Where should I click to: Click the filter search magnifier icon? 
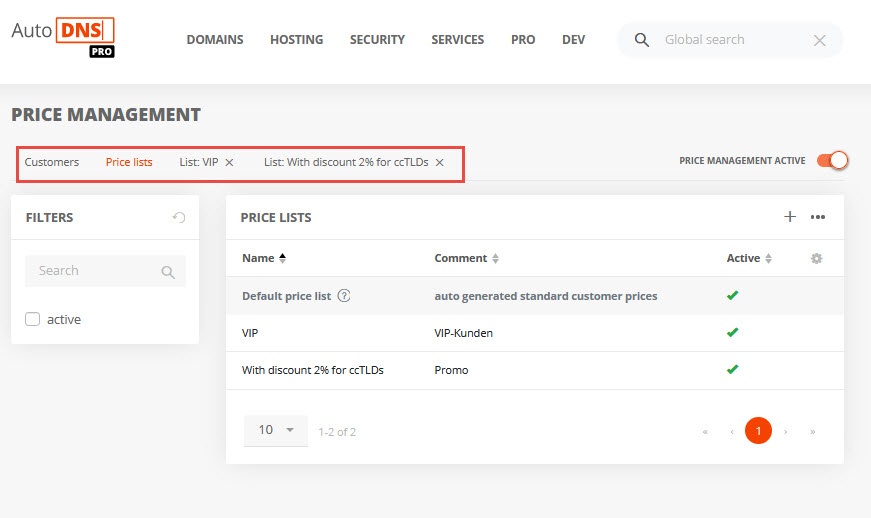pos(168,271)
